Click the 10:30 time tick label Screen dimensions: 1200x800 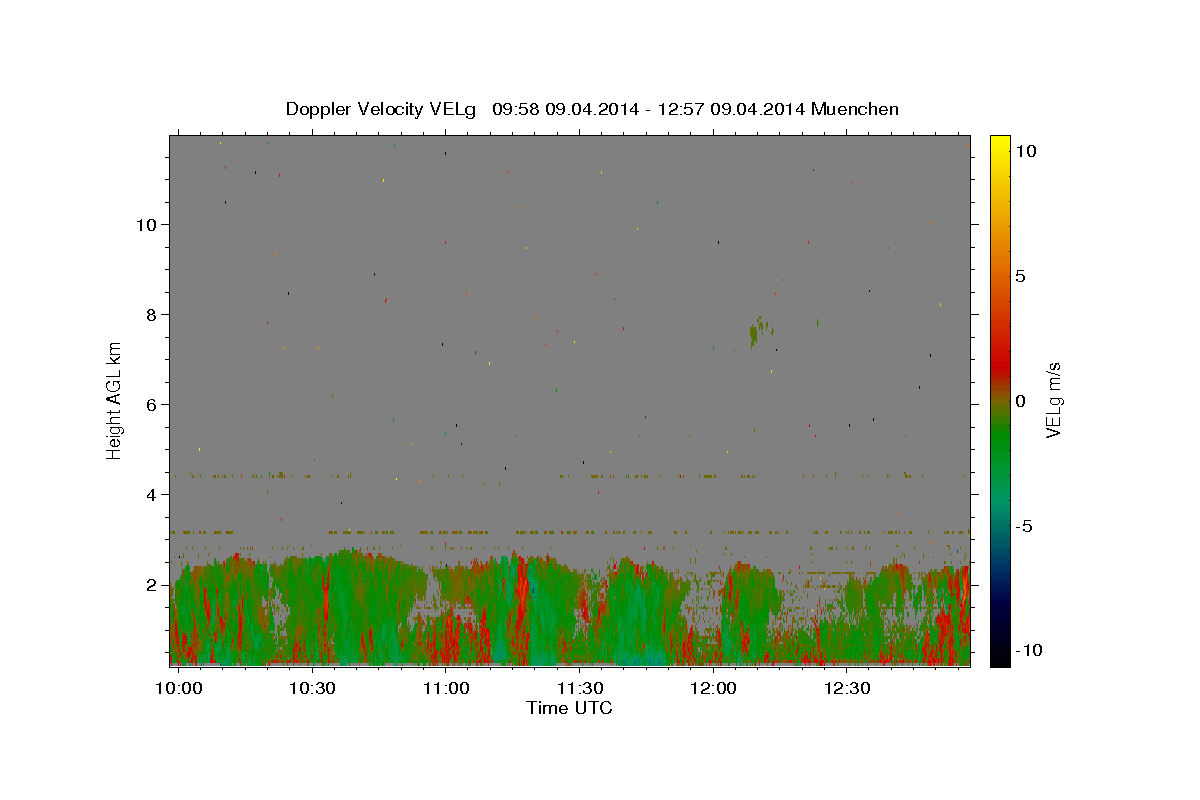pyautogui.click(x=312, y=689)
